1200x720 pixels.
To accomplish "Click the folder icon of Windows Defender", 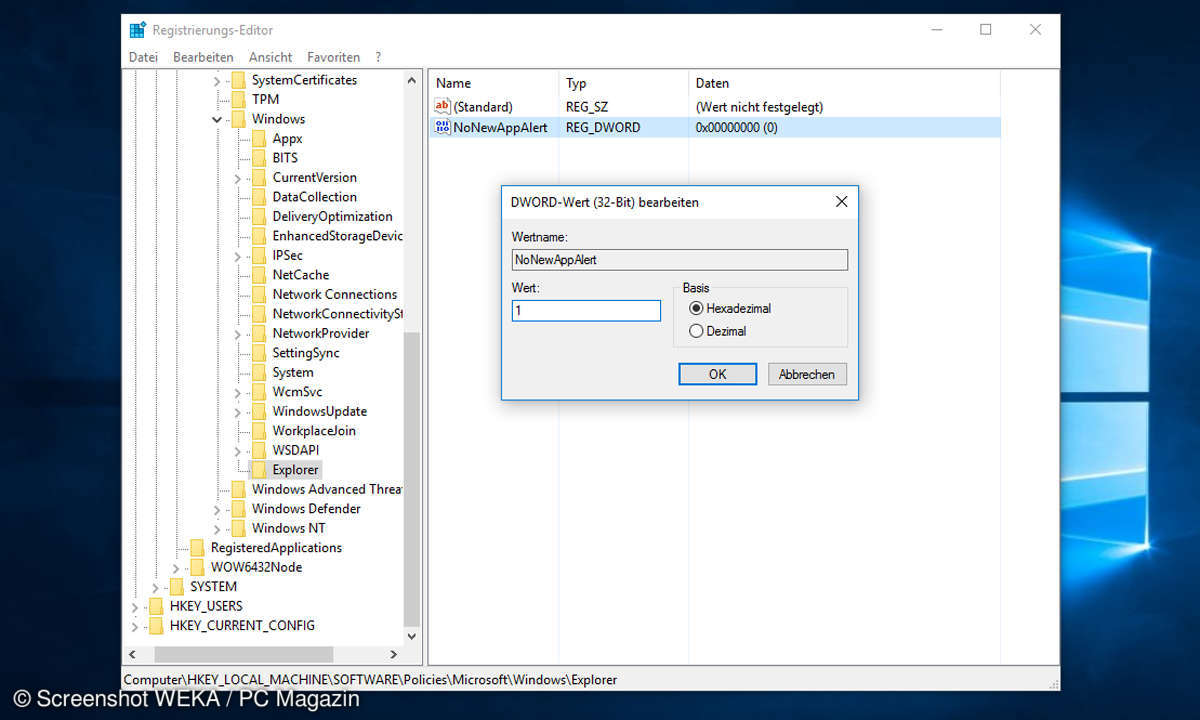I will (x=238, y=509).
